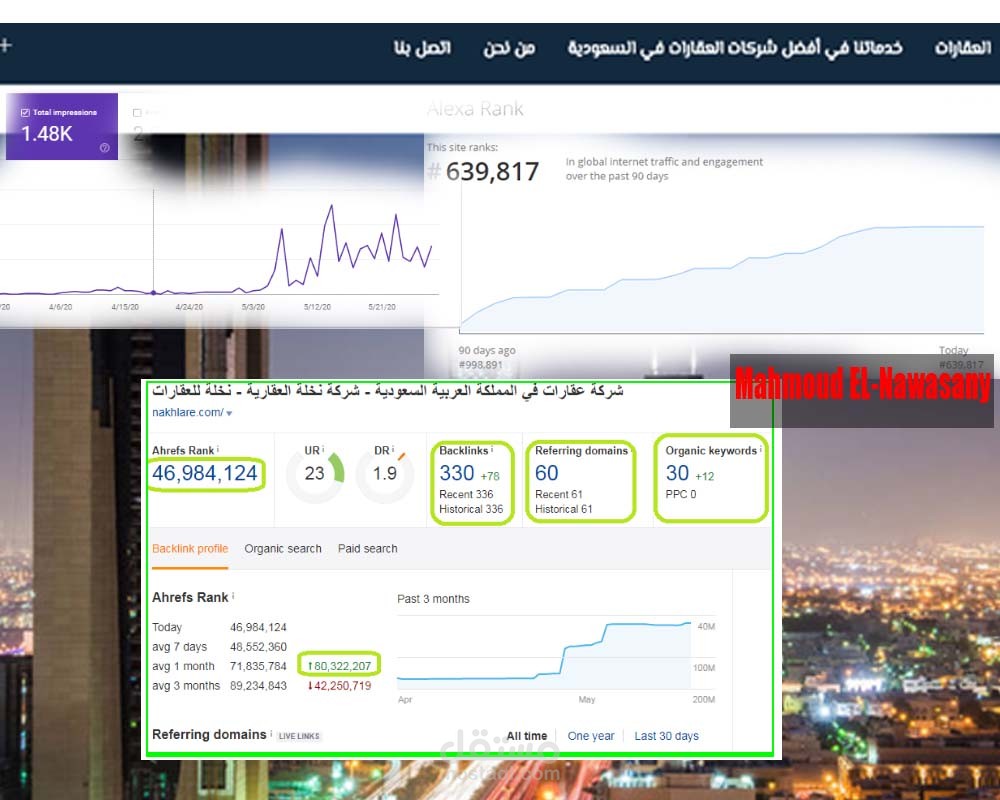Click the DR 1.9 gauge
The height and width of the screenshot is (800, 1000).
[385, 474]
